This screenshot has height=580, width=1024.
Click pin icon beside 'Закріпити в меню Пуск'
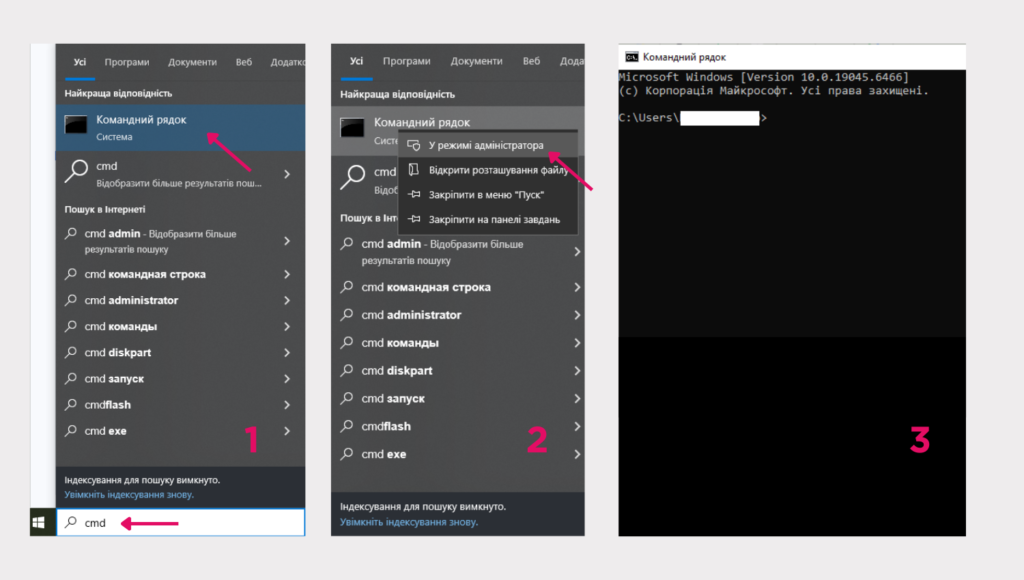point(414,194)
